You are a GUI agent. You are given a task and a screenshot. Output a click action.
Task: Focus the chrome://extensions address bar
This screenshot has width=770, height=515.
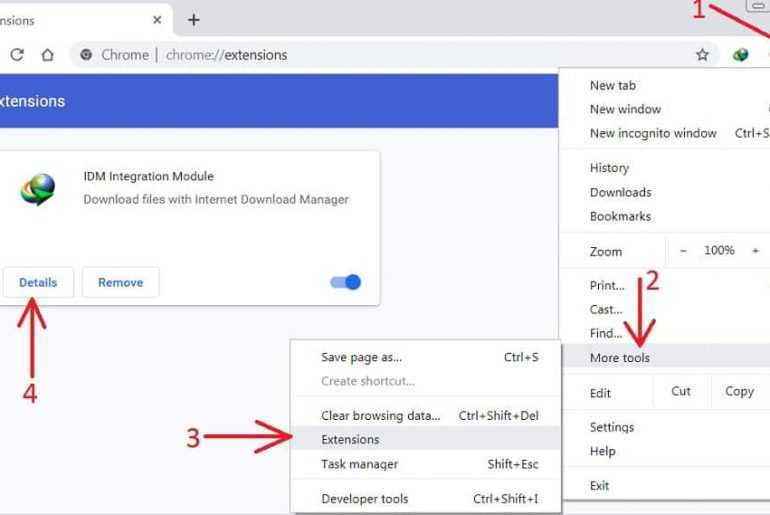(x=393, y=54)
